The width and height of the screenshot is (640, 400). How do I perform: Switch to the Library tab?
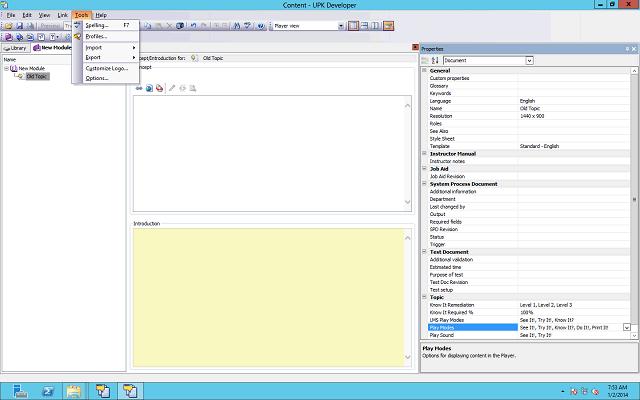pos(15,47)
